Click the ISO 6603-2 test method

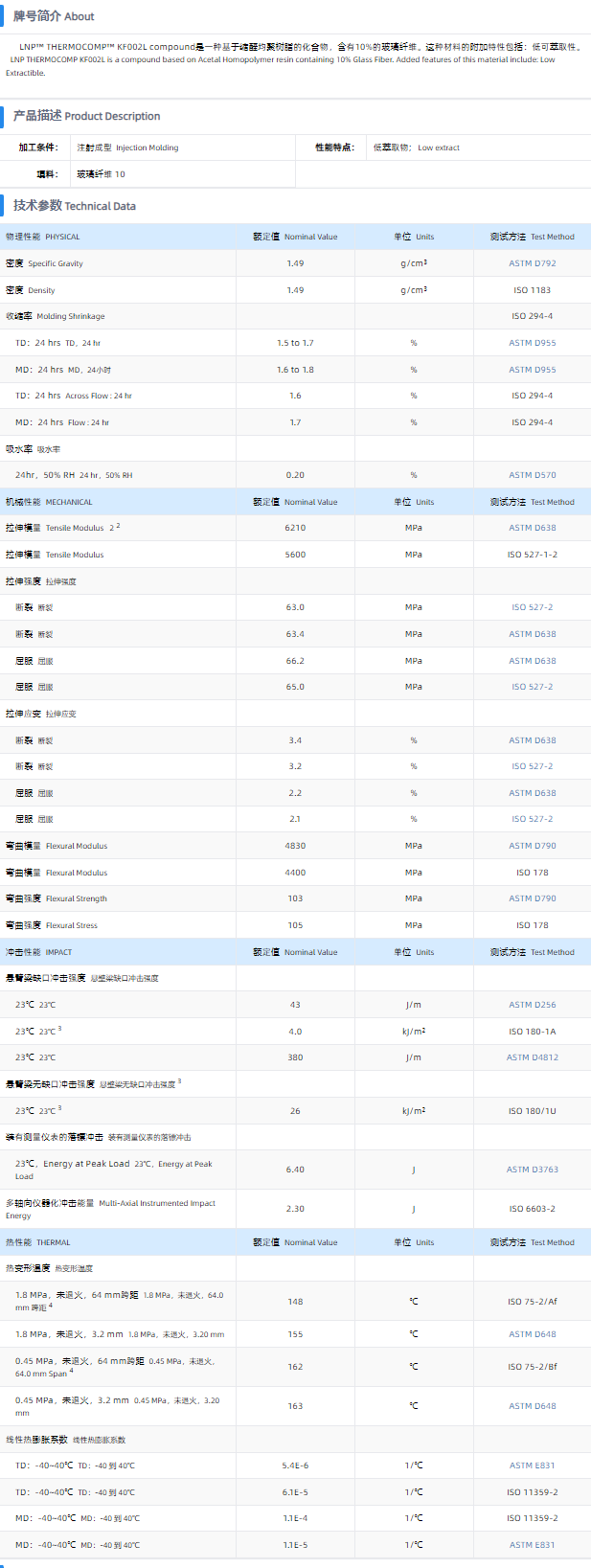pyautogui.click(x=532, y=1209)
